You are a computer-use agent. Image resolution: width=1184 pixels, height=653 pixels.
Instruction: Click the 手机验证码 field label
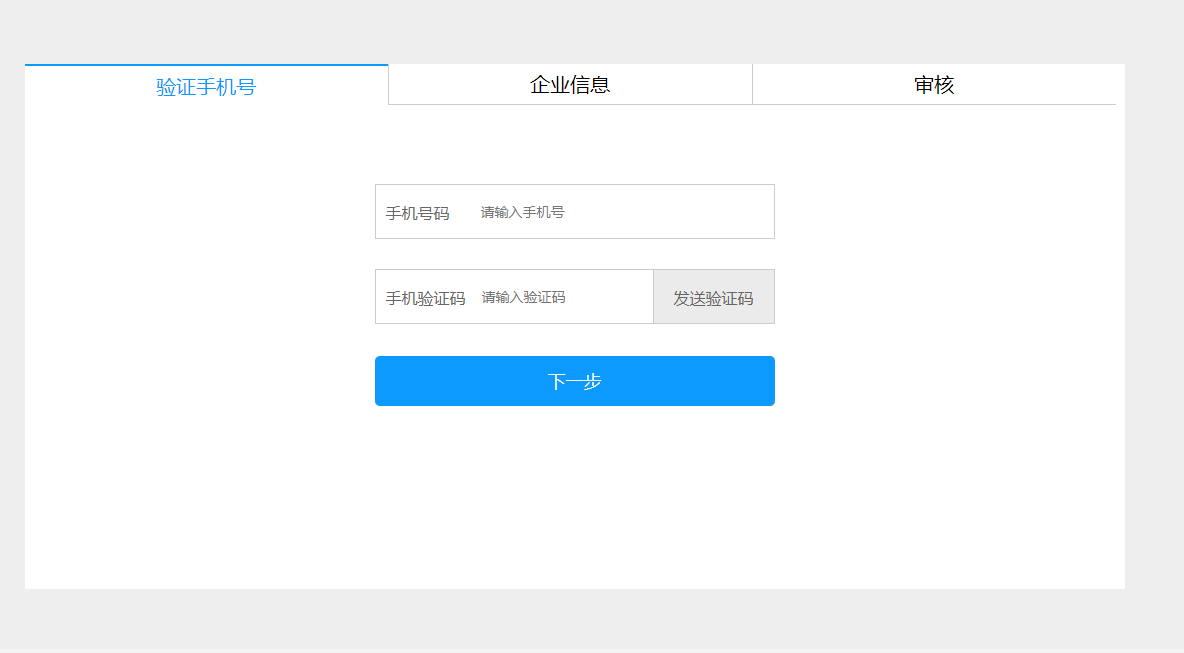click(426, 298)
